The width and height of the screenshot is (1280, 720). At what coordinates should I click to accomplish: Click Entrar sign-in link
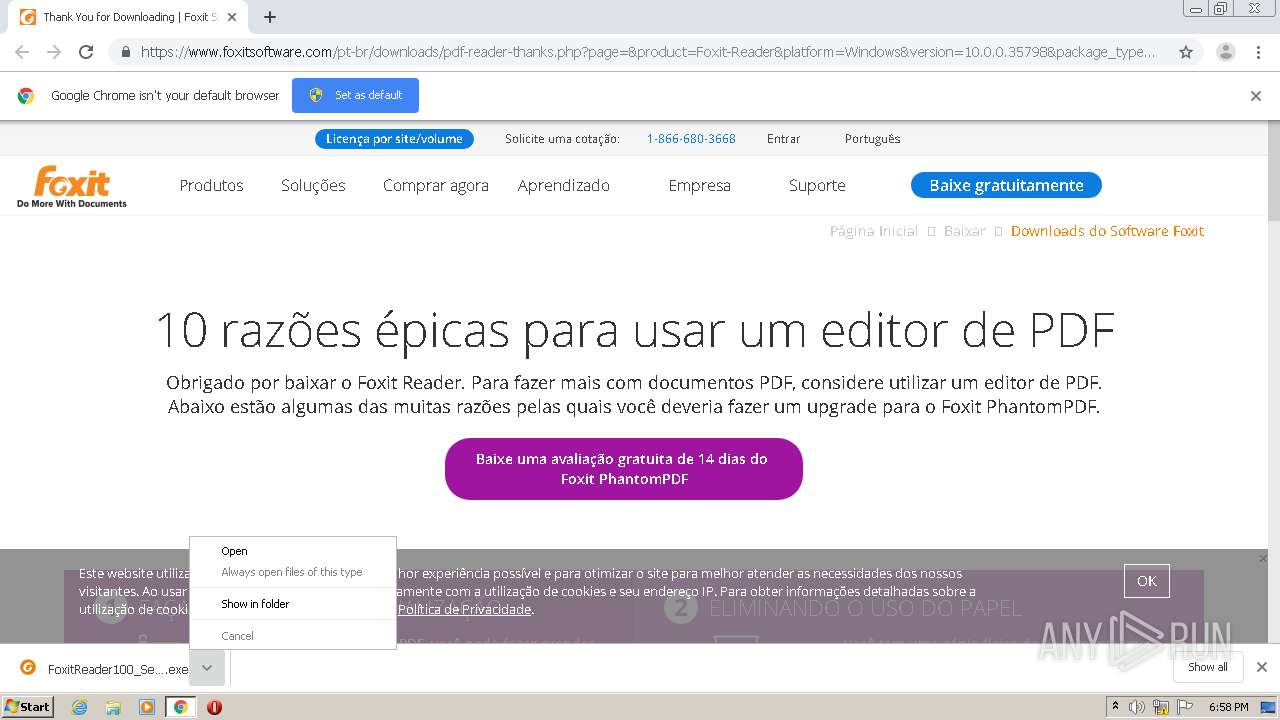tap(783, 139)
